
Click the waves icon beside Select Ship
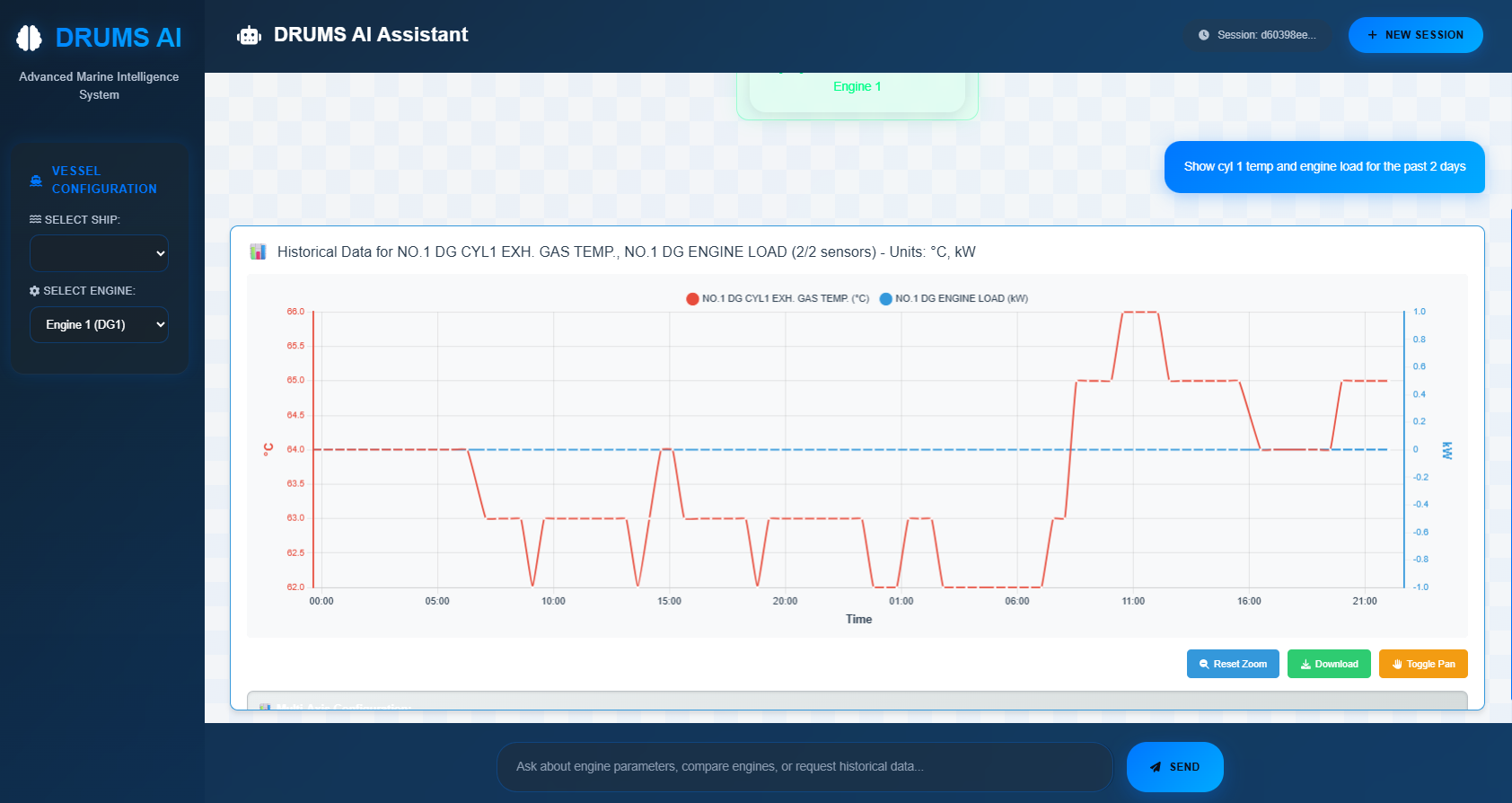[35, 220]
